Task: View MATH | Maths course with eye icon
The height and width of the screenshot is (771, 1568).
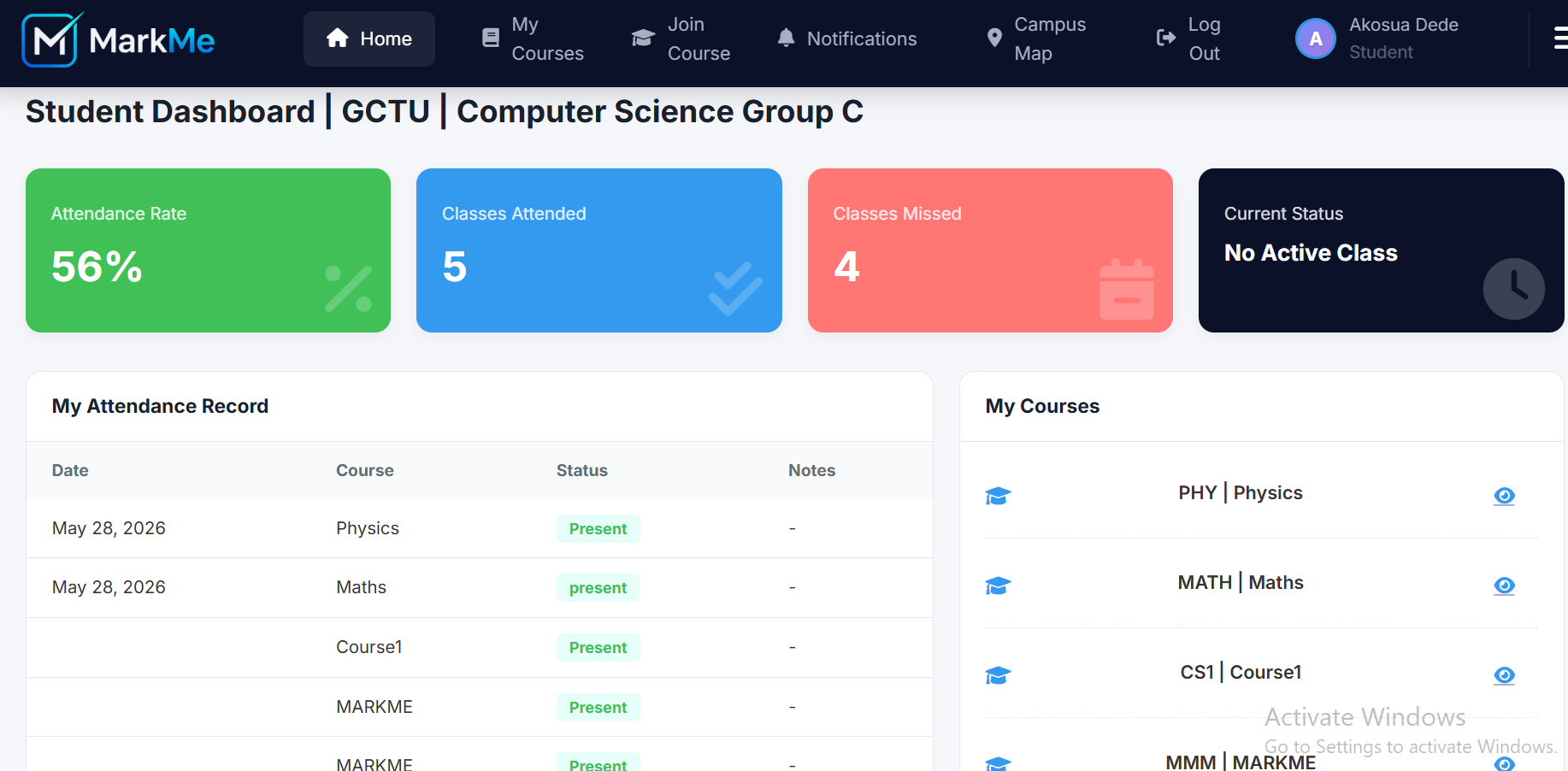Action: click(1505, 586)
